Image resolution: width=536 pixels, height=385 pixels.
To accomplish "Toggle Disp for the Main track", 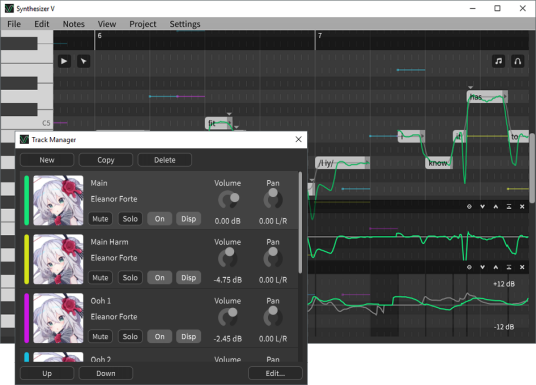I will tap(189, 219).
